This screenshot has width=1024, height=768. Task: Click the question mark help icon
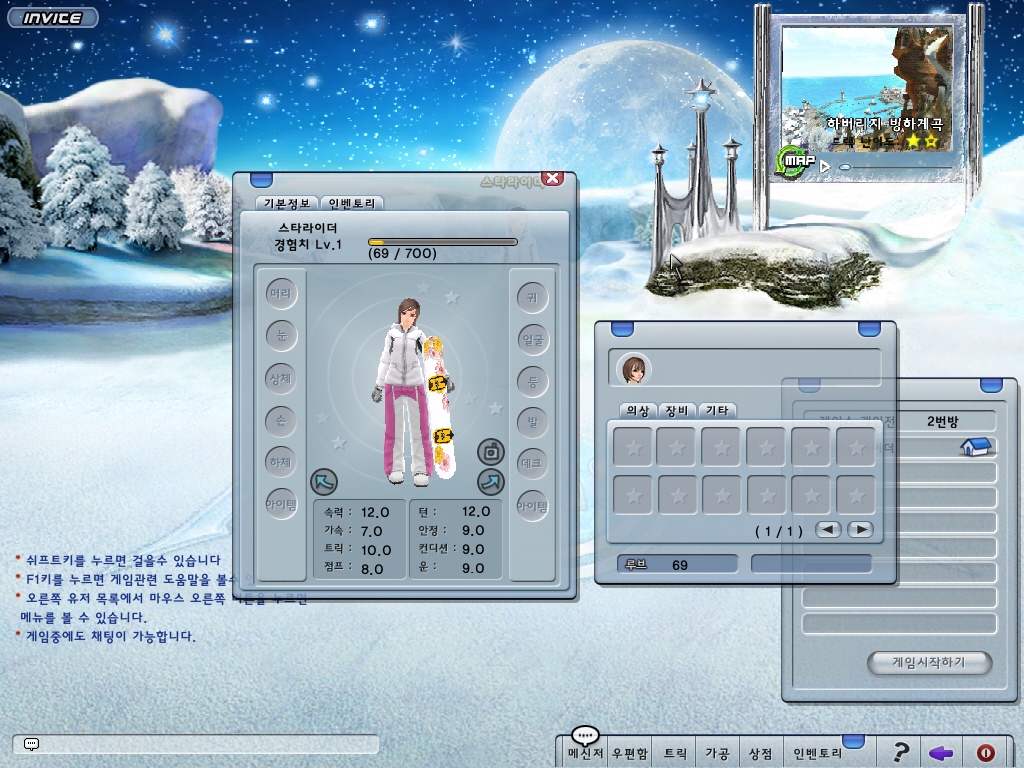(x=901, y=752)
